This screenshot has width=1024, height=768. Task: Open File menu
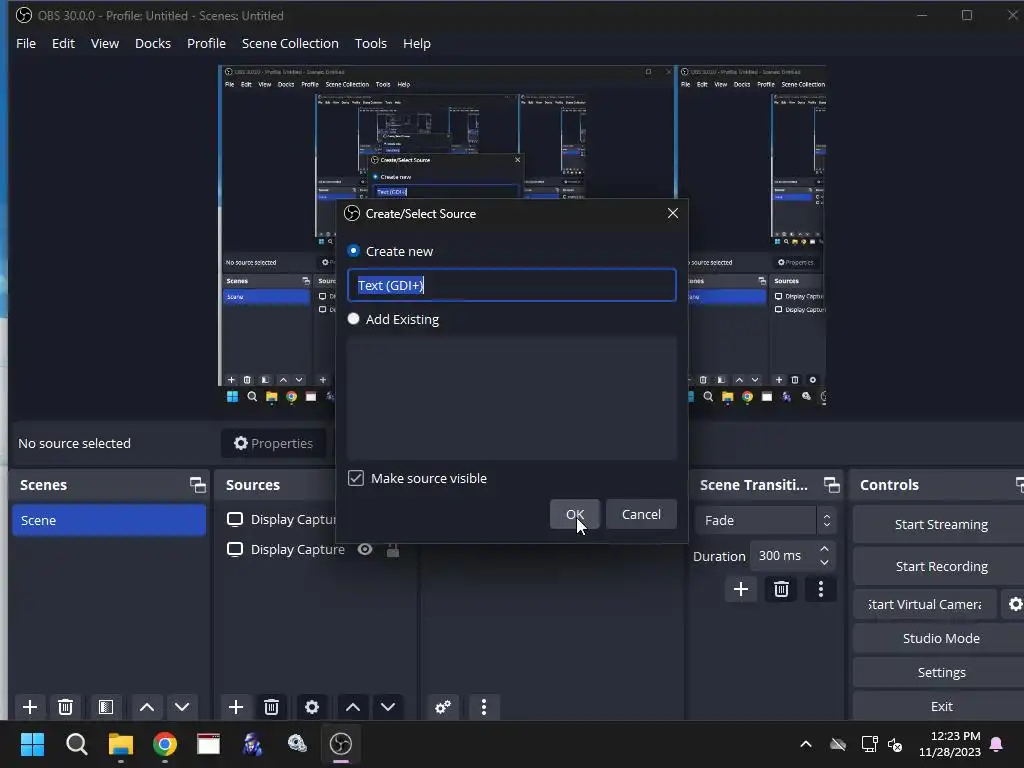tap(26, 43)
